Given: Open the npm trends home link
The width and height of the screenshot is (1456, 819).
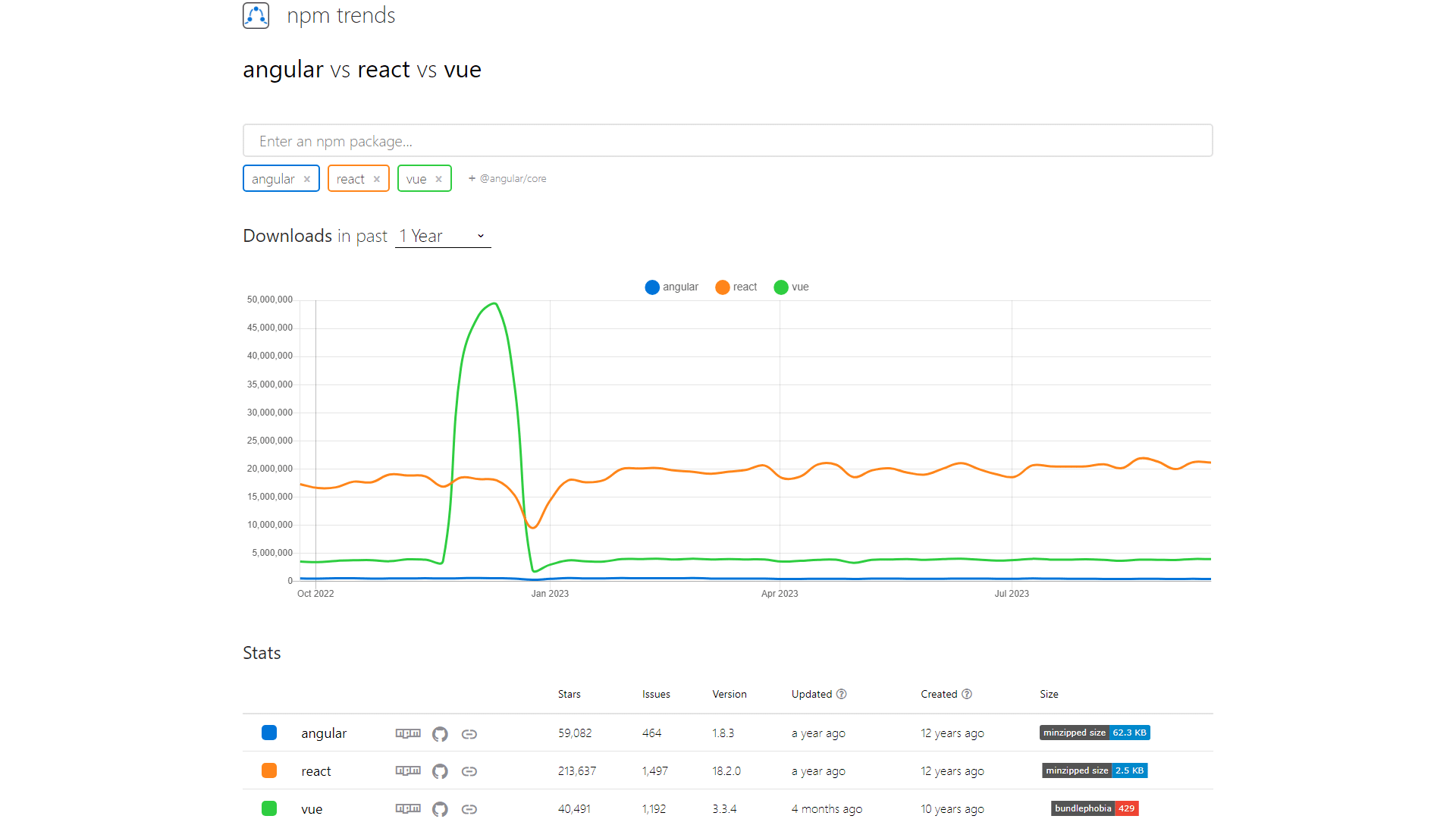Looking at the screenshot, I should [340, 15].
